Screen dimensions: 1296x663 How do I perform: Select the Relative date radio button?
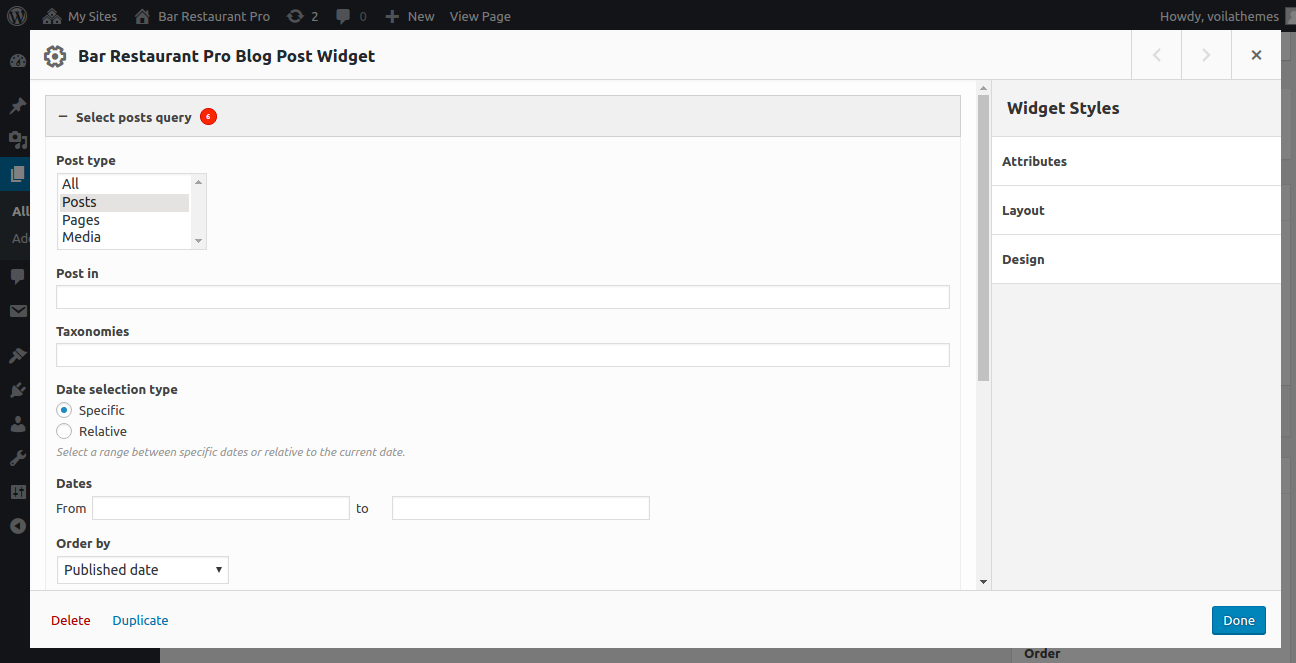click(64, 431)
